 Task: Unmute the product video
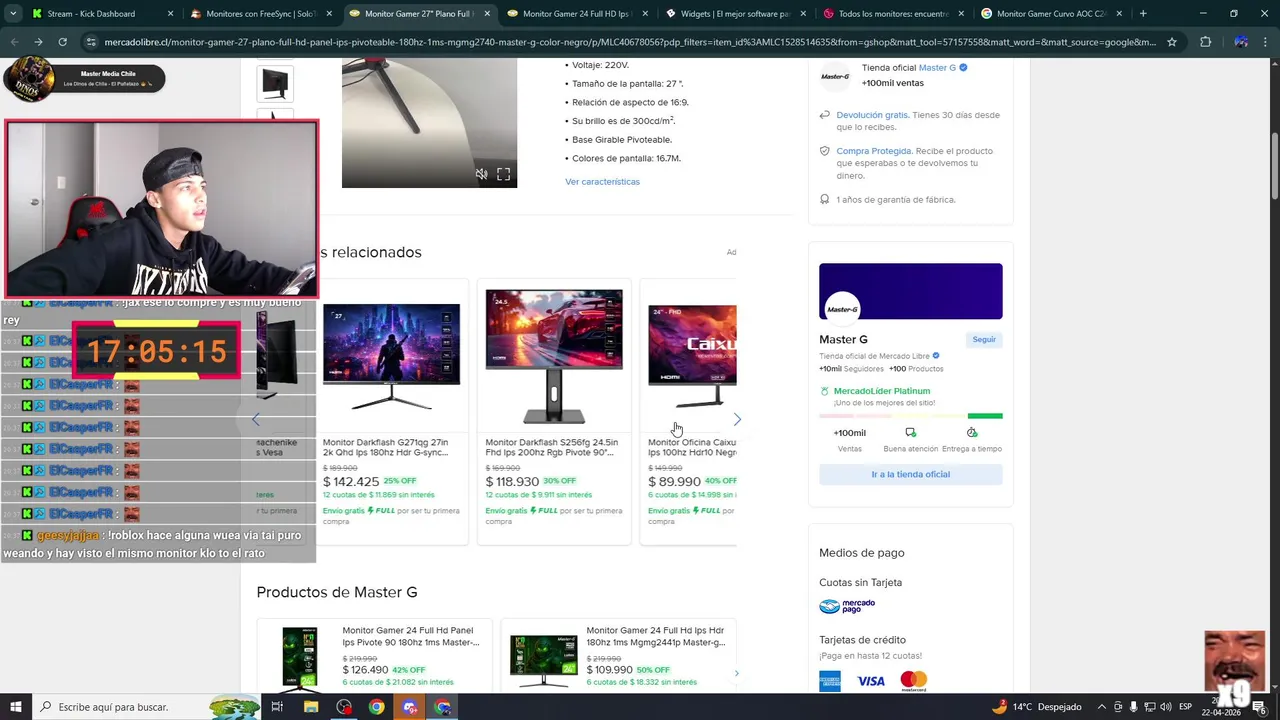(481, 174)
